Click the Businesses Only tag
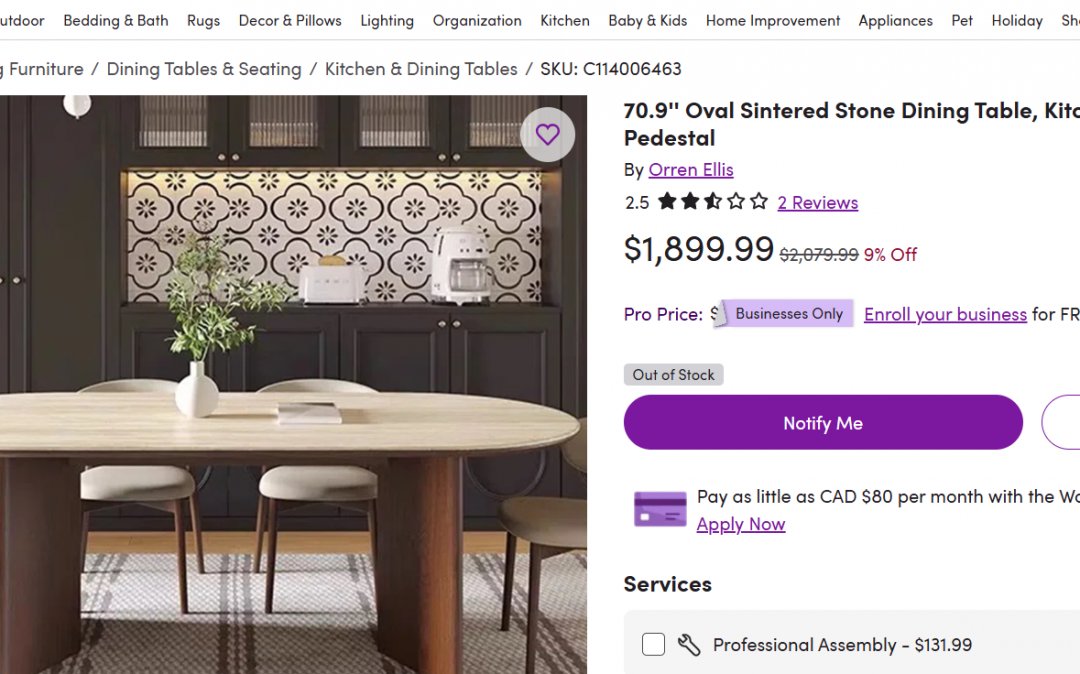The height and width of the screenshot is (674, 1080). [788, 314]
